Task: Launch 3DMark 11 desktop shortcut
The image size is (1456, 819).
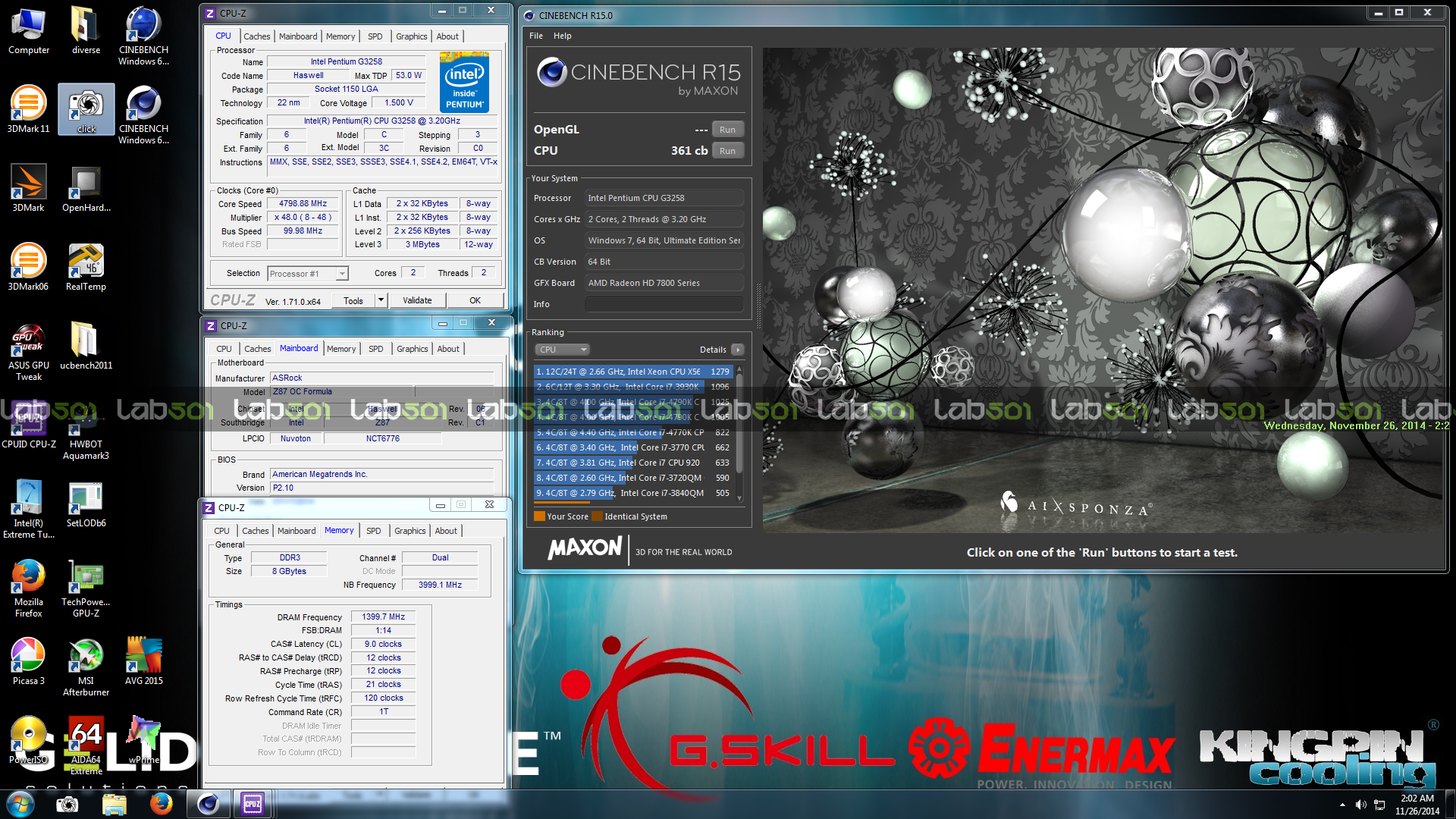Action: 28,110
